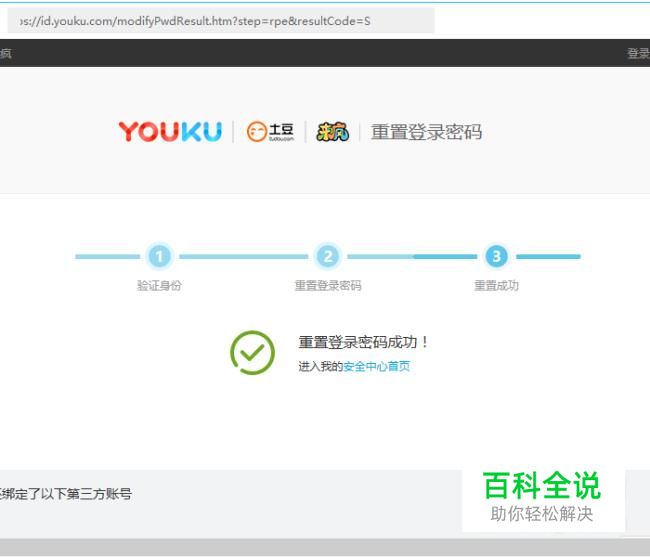Image resolution: width=650 pixels, height=557 pixels.
Task: Click the 重置登录密码成功！ message
Action: (x=363, y=342)
